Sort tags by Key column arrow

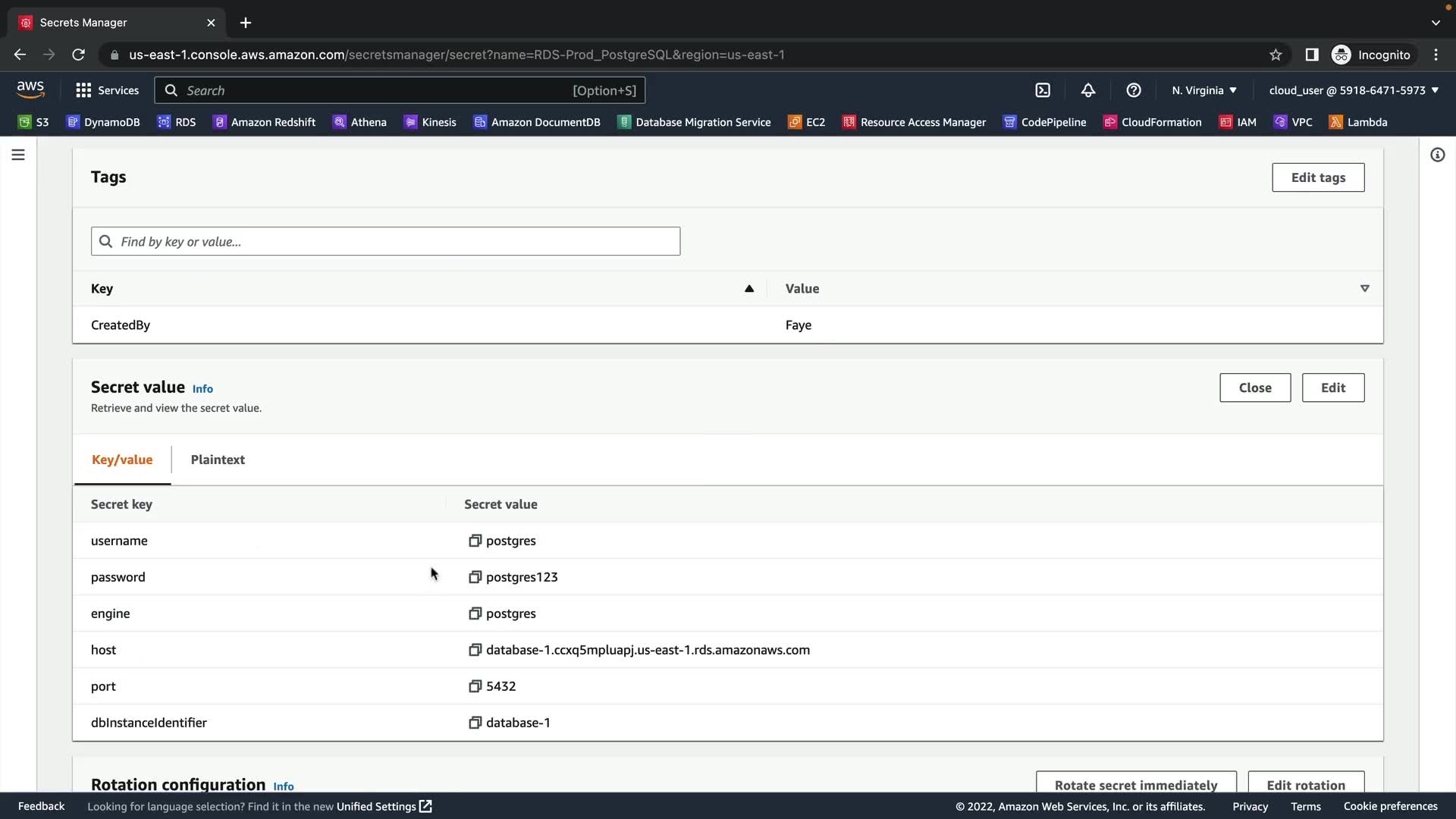pyautogui.click(x=748, y=288)
